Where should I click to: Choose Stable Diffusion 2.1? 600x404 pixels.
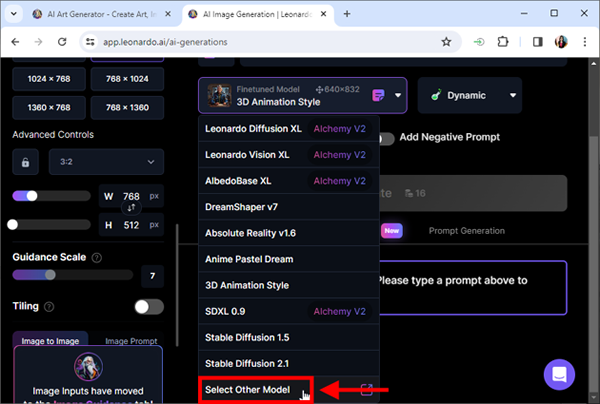[x=289, y=363]
